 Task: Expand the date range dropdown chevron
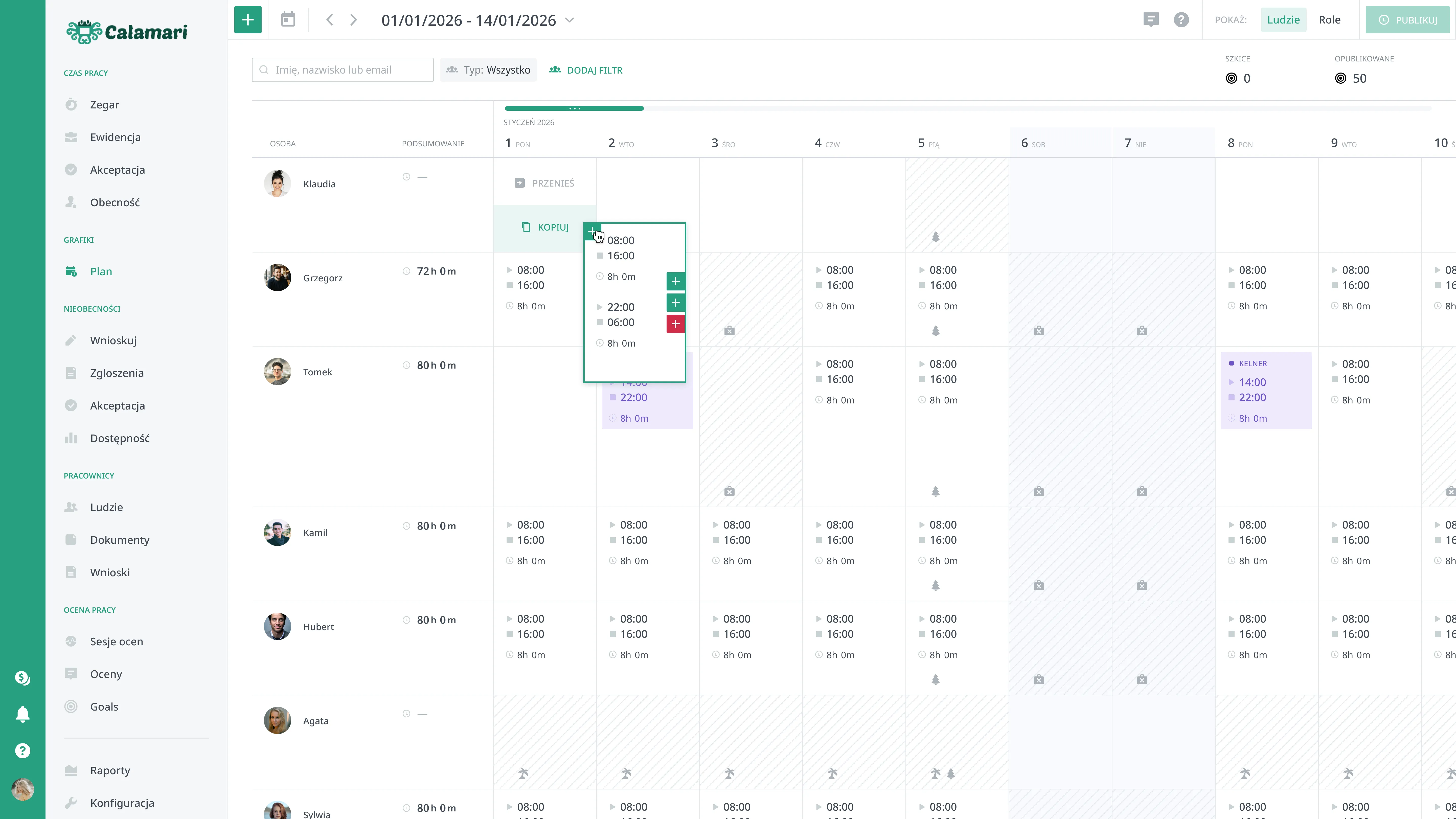570,20
